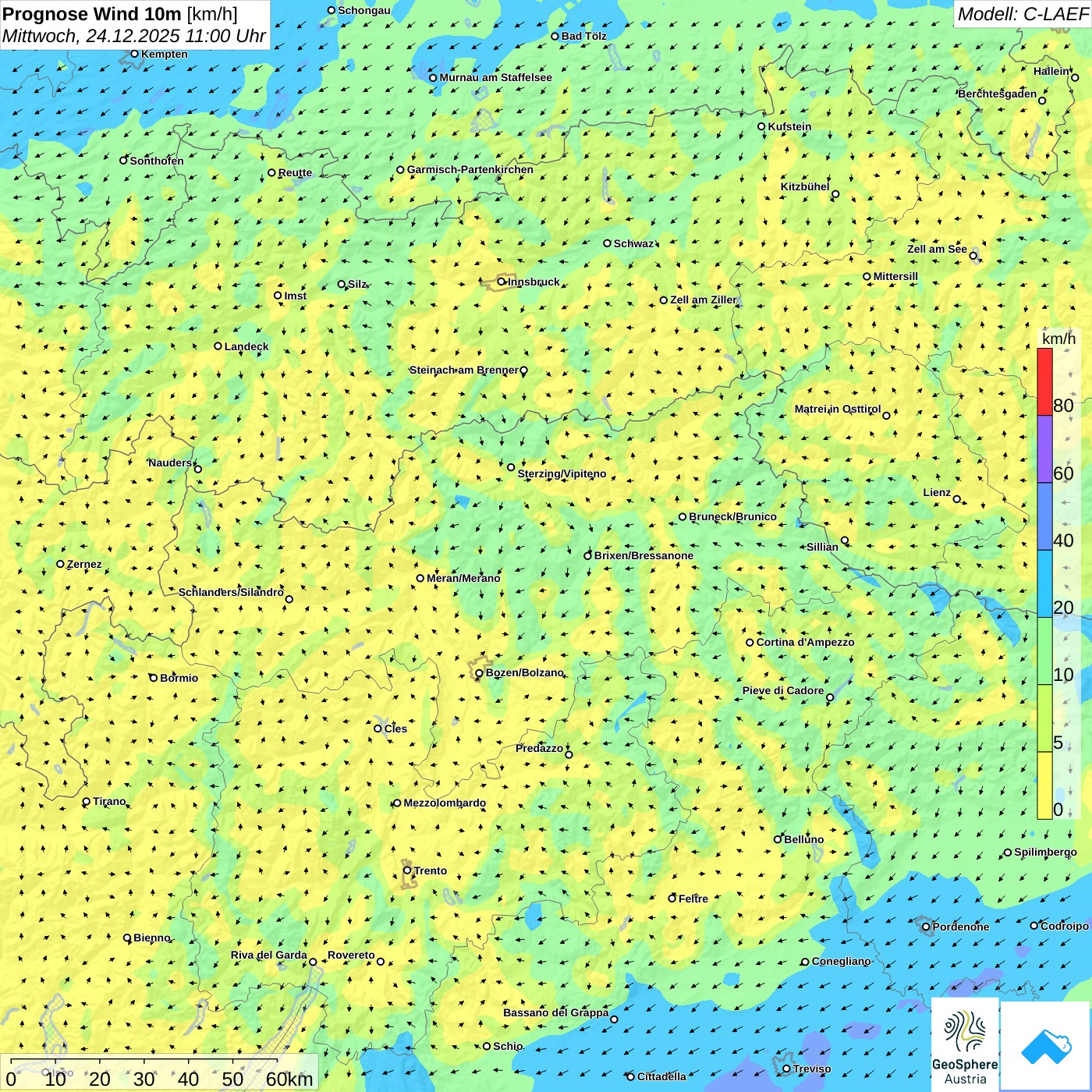Click the 'Modell: C-LAEF' label
The height and width of the screenshot is (1092, 1092).
click(x=1022, y=14)
